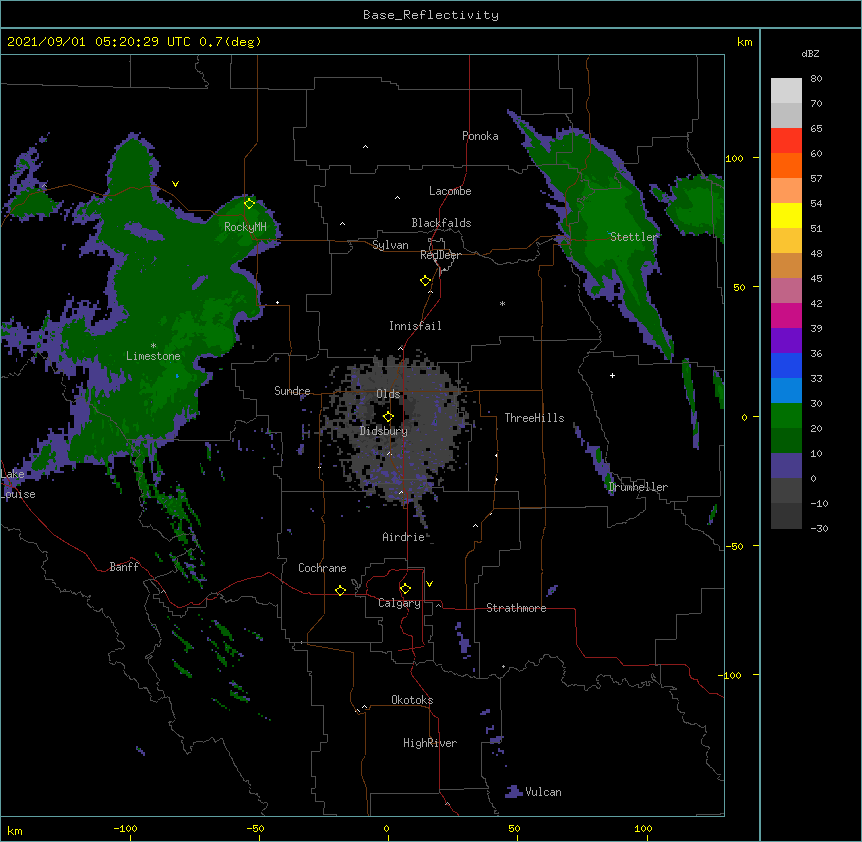Image resolution: width=862 pixels, height=842 pixels.
Task: Pick the light gray 80-70 dBZ swatch
Action: point(786,91)
